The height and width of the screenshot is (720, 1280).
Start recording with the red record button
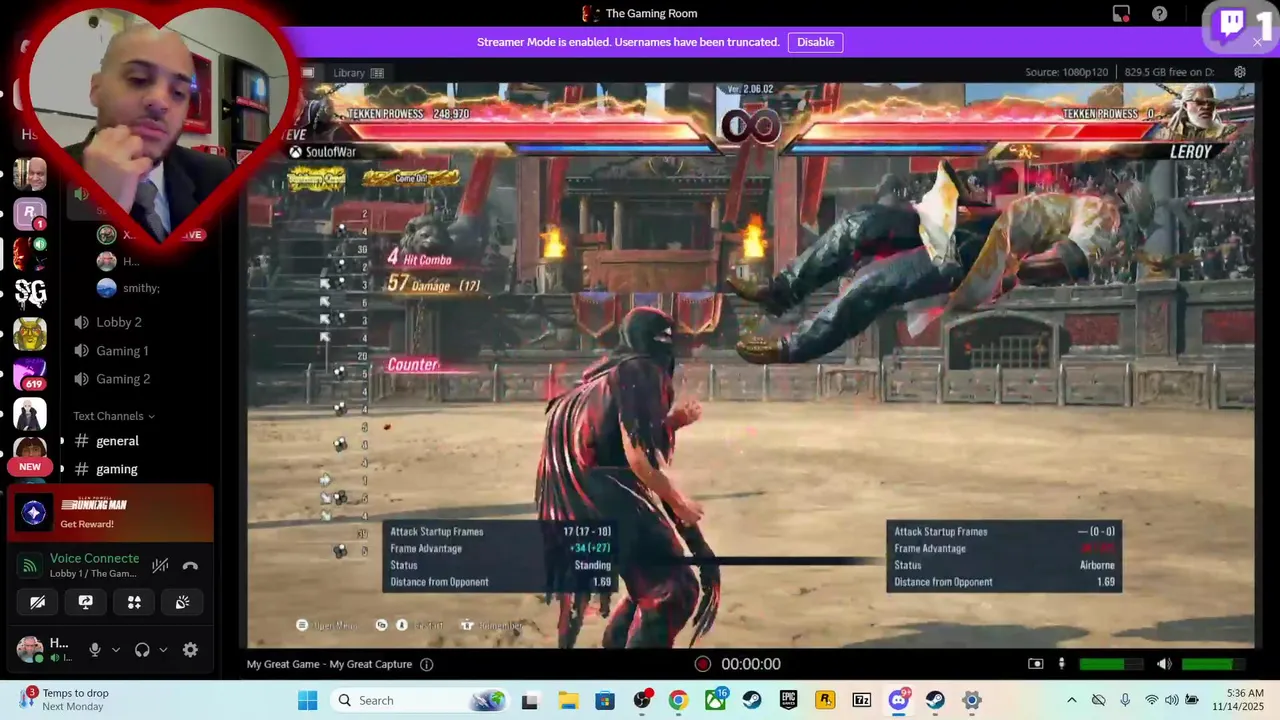tap(702, 664)
